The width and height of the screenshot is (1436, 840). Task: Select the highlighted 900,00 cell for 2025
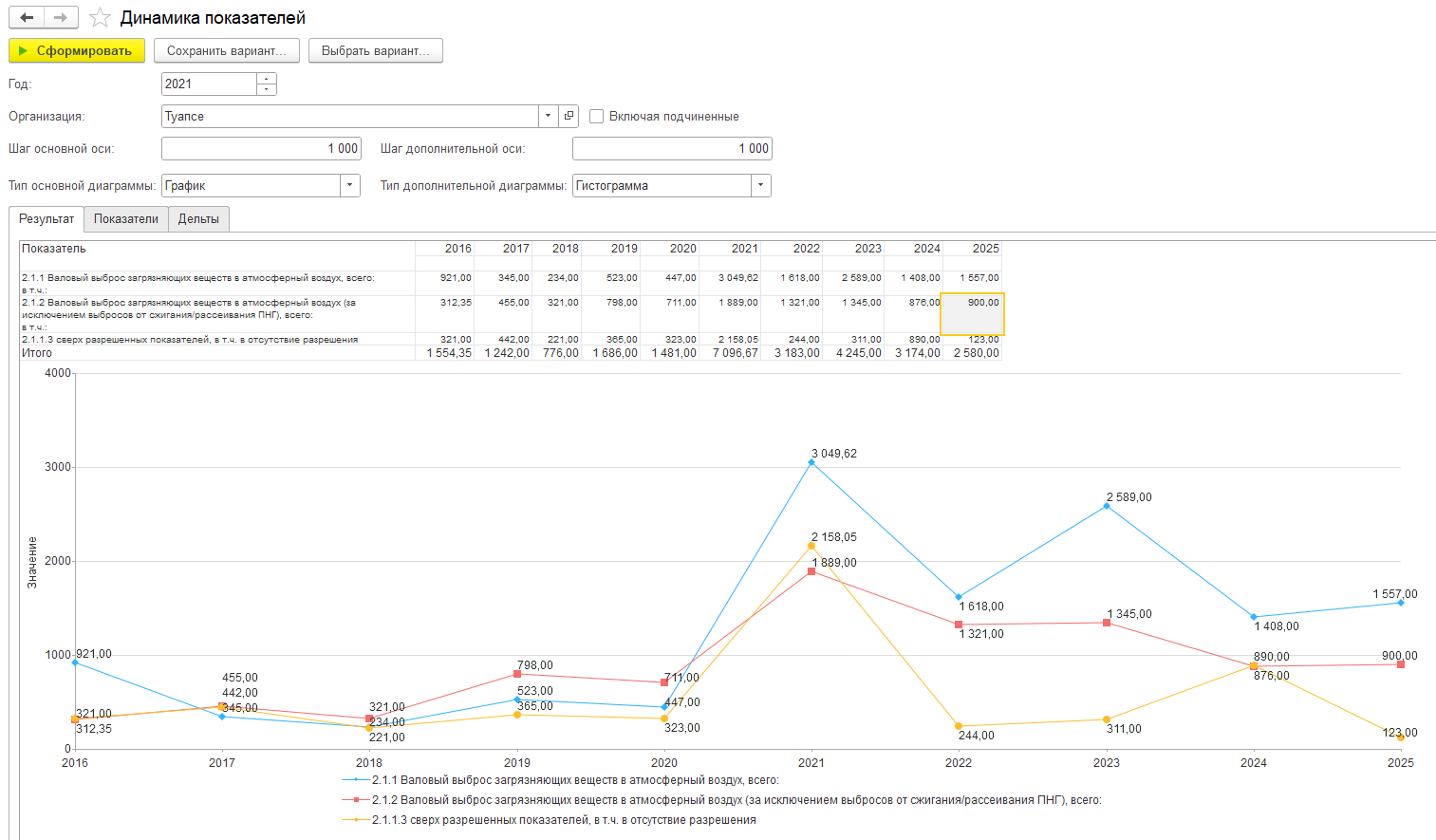[972, 314]
